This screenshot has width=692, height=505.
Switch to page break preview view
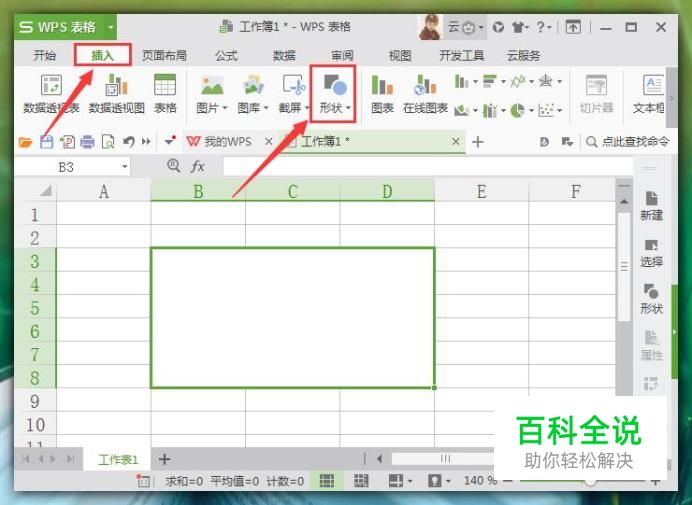pos(361,481)
